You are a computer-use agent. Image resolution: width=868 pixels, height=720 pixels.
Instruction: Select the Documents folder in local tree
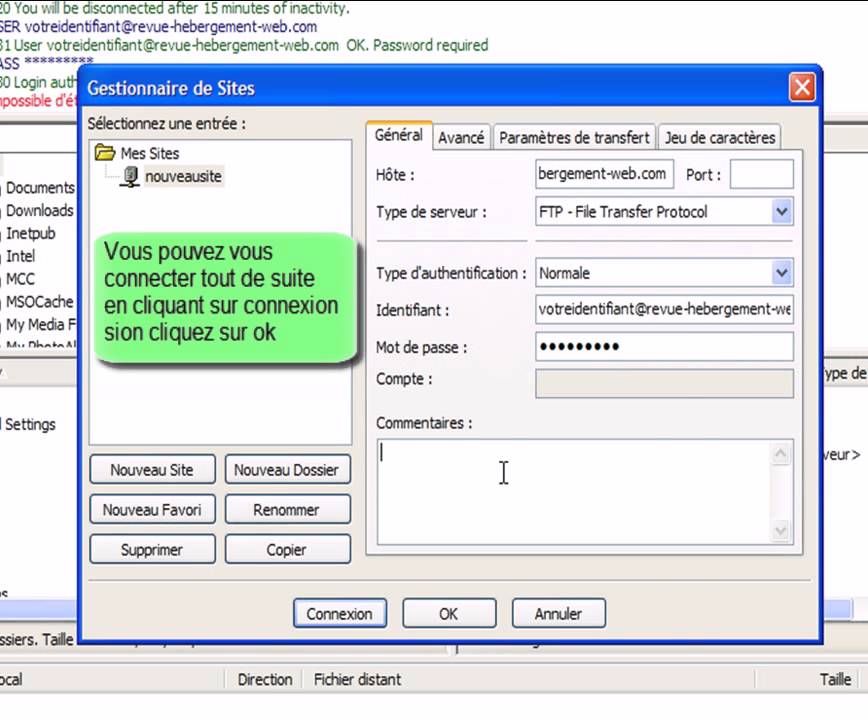(40, 188)
